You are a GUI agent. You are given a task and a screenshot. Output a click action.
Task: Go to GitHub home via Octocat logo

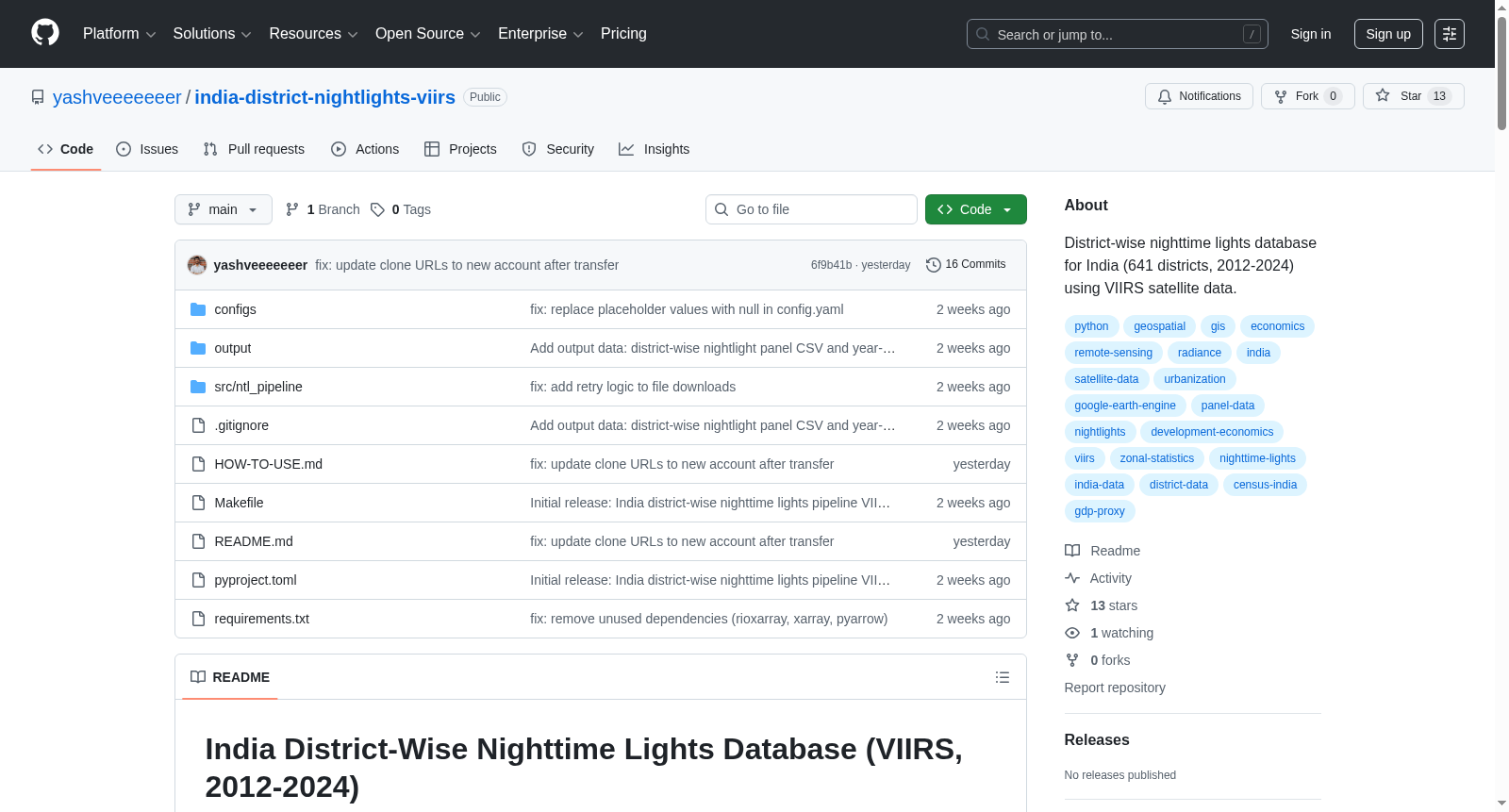[45, 33]
